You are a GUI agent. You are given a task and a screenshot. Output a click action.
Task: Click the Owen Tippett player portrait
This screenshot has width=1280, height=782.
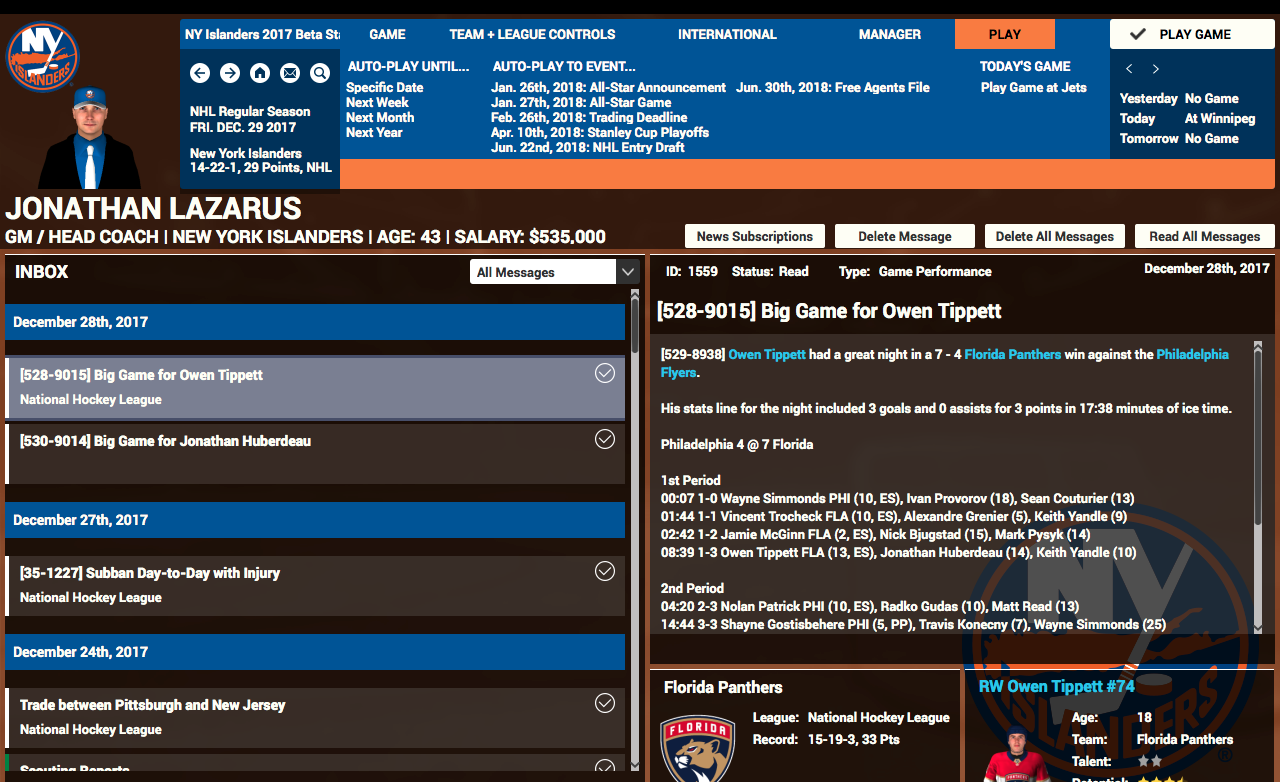tap(1016, 753)
